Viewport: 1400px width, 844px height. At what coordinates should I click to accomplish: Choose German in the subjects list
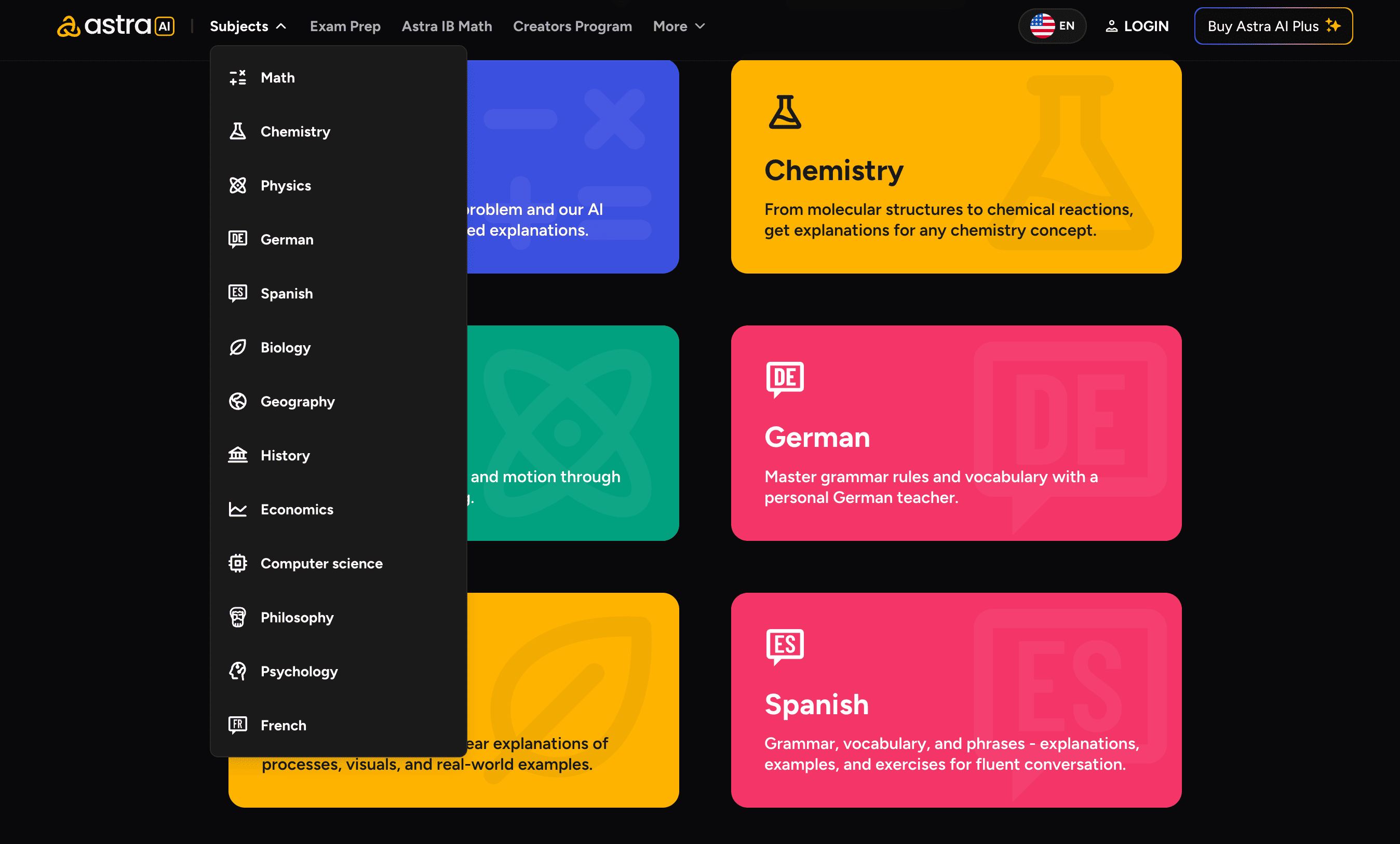(x=338, y=240)
